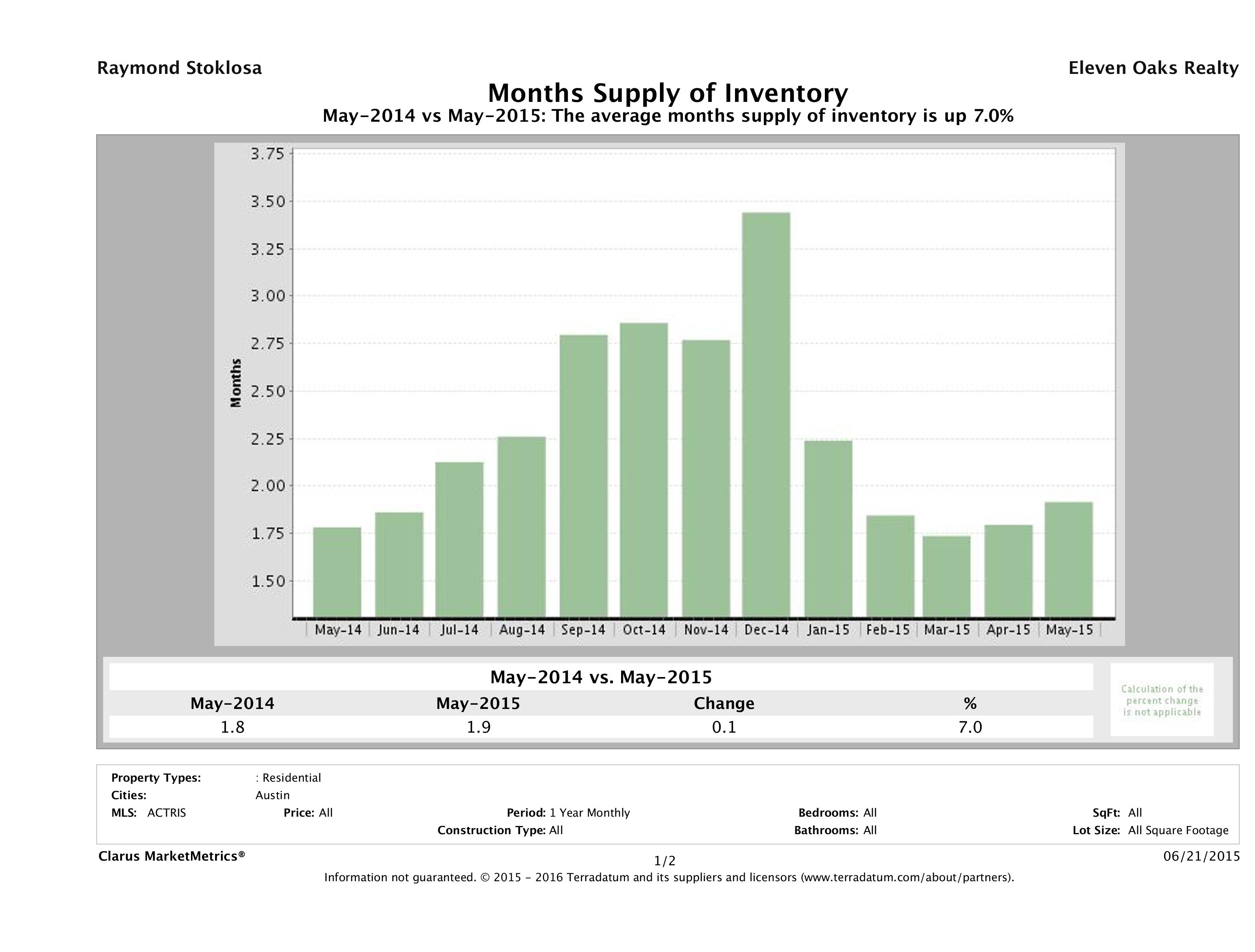1255x952 pixels.
Task: Click the 3.50 y-axis label
Action: click(267, 201)
